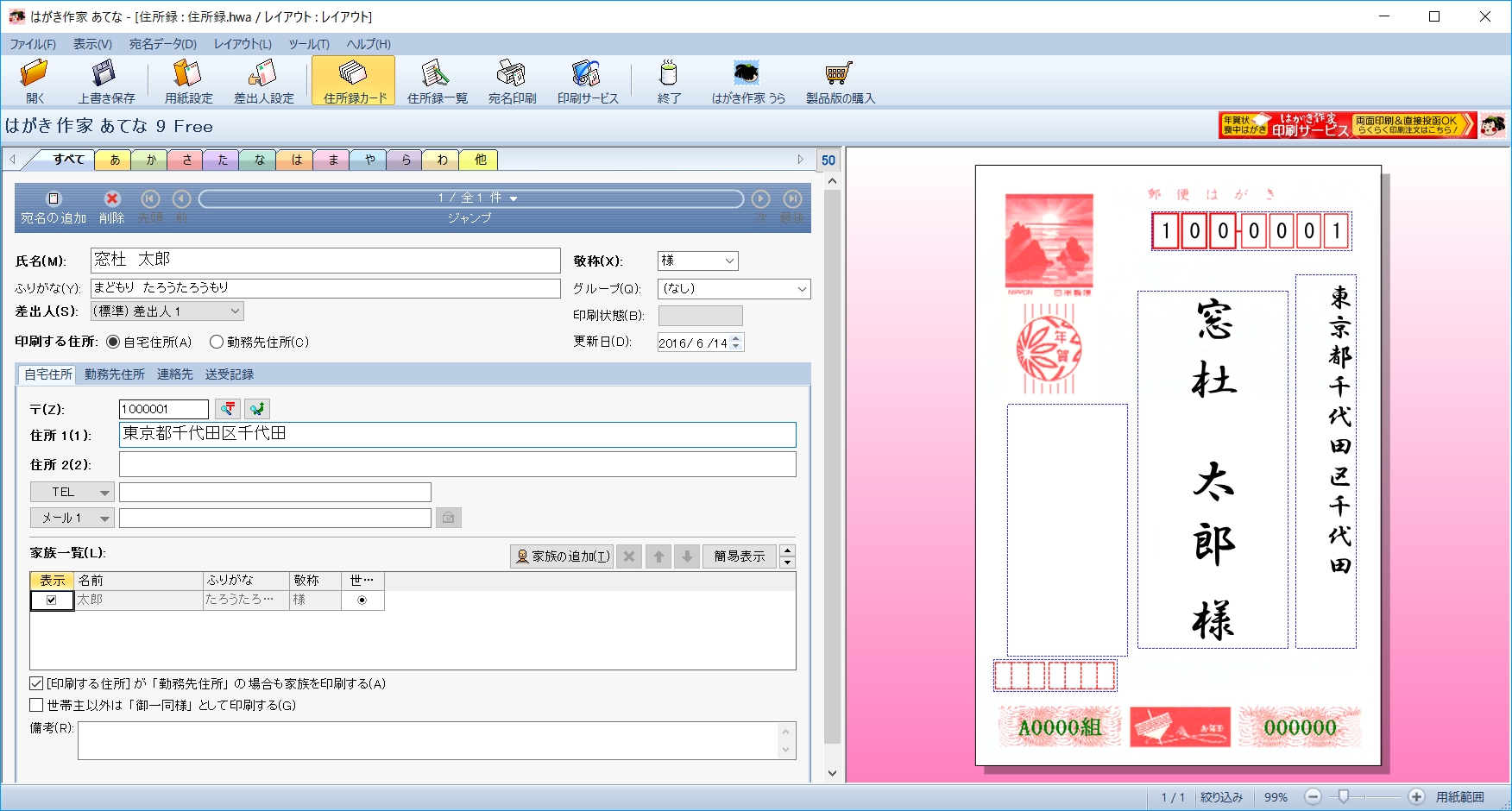Expand the メール1 type dropdown
The height and width of the screenshot is (811, 1512).
(104, 519)
